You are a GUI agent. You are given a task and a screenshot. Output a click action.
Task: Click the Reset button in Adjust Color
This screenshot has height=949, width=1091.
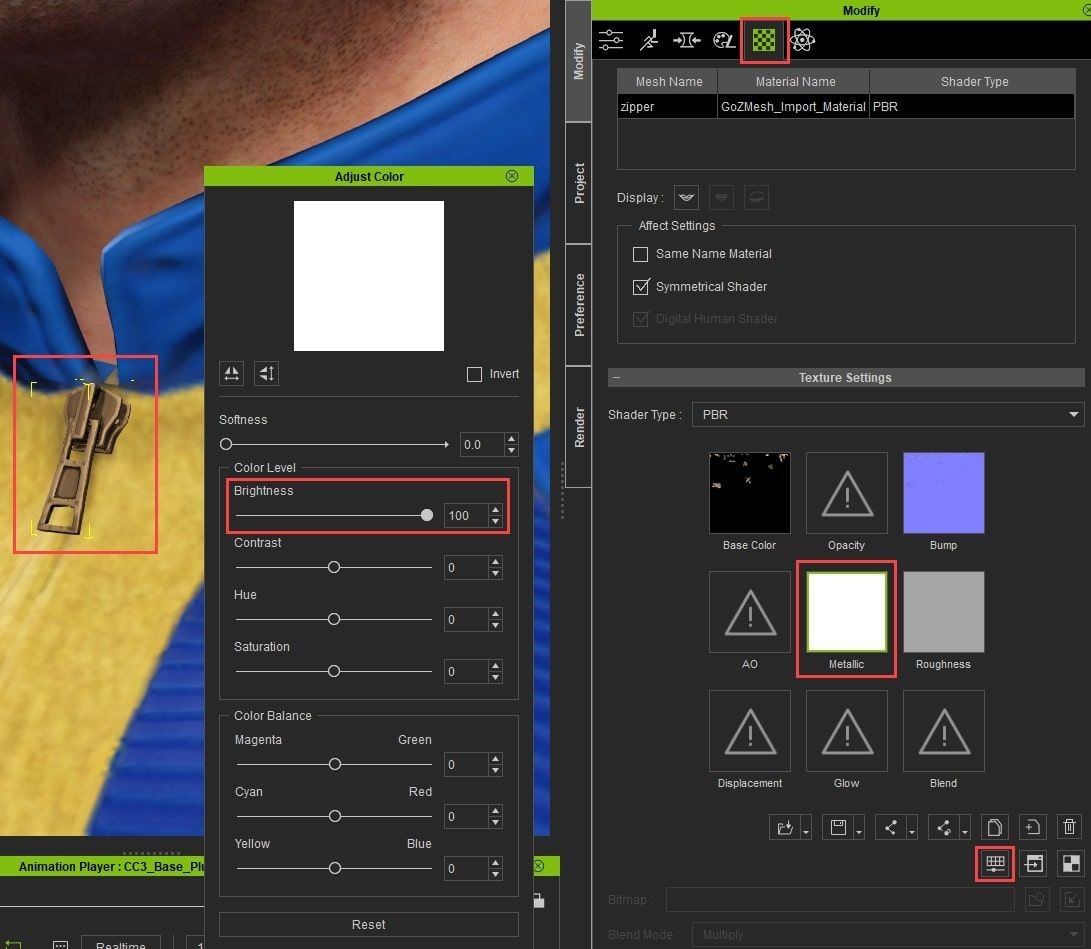coord(368,924)
